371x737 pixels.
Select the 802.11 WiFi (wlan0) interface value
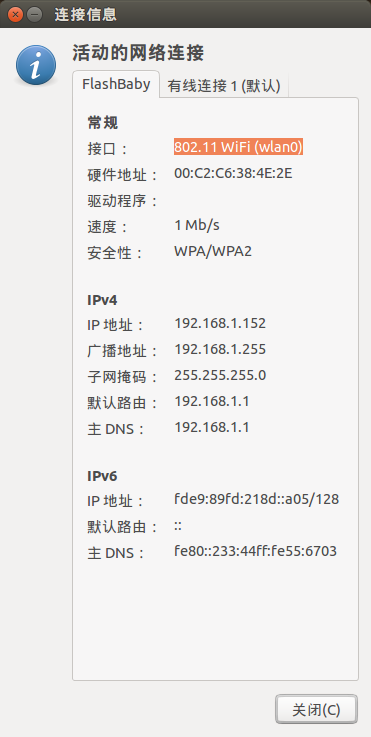coord(238,147)
